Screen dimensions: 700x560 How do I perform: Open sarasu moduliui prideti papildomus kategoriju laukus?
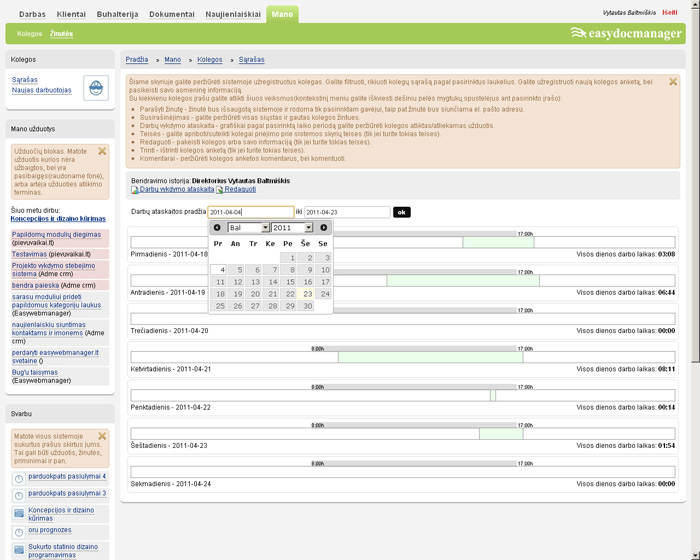[x=56, y=301]
